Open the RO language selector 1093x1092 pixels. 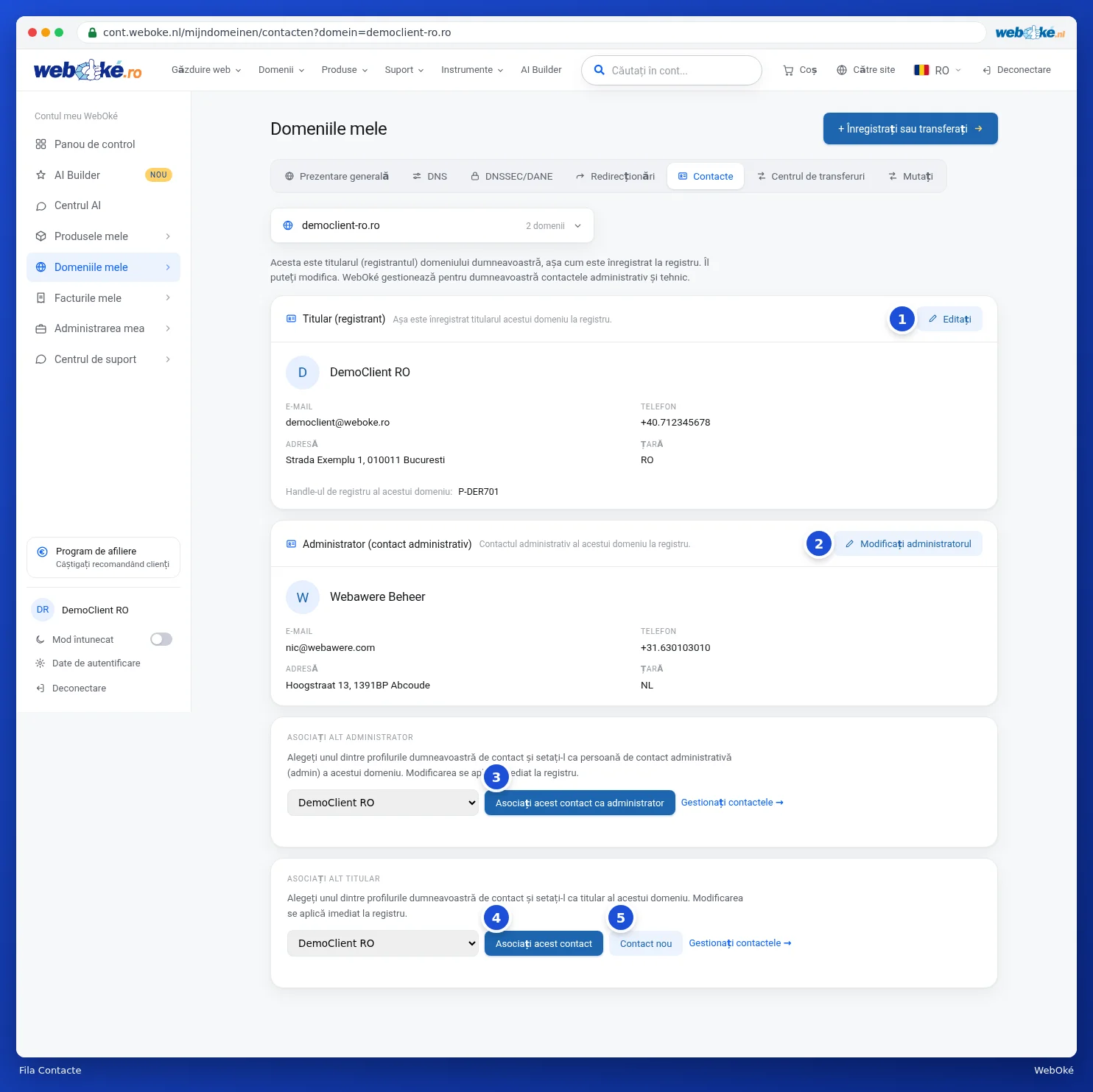pyautogui.click(x=938, y=70)
